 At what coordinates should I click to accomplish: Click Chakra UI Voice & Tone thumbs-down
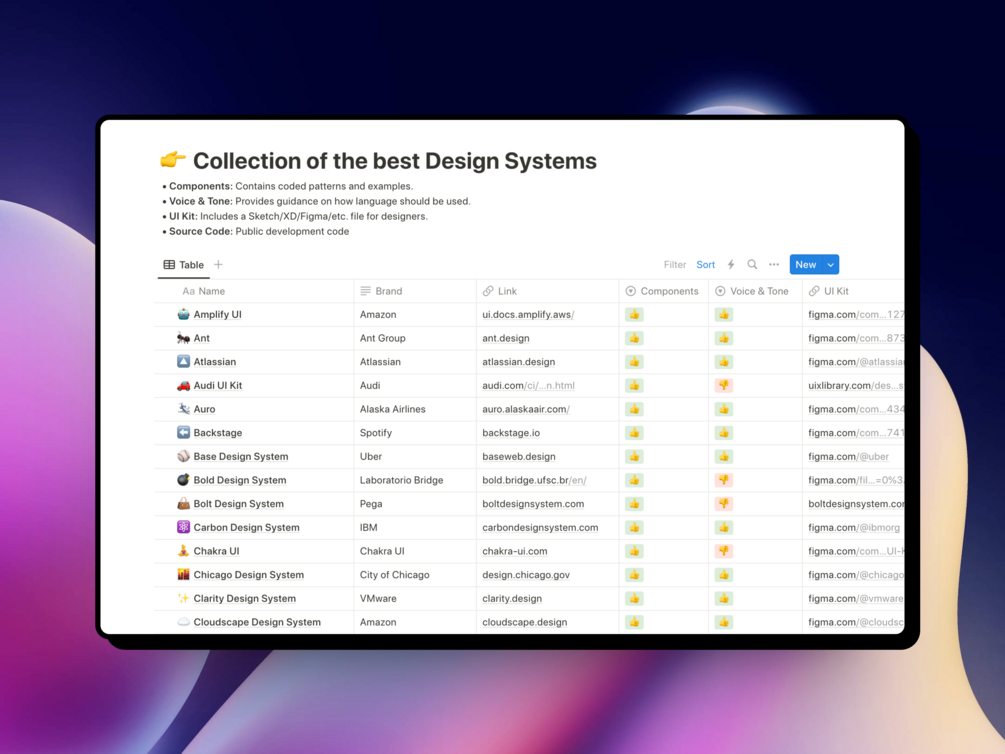[724, 551]
